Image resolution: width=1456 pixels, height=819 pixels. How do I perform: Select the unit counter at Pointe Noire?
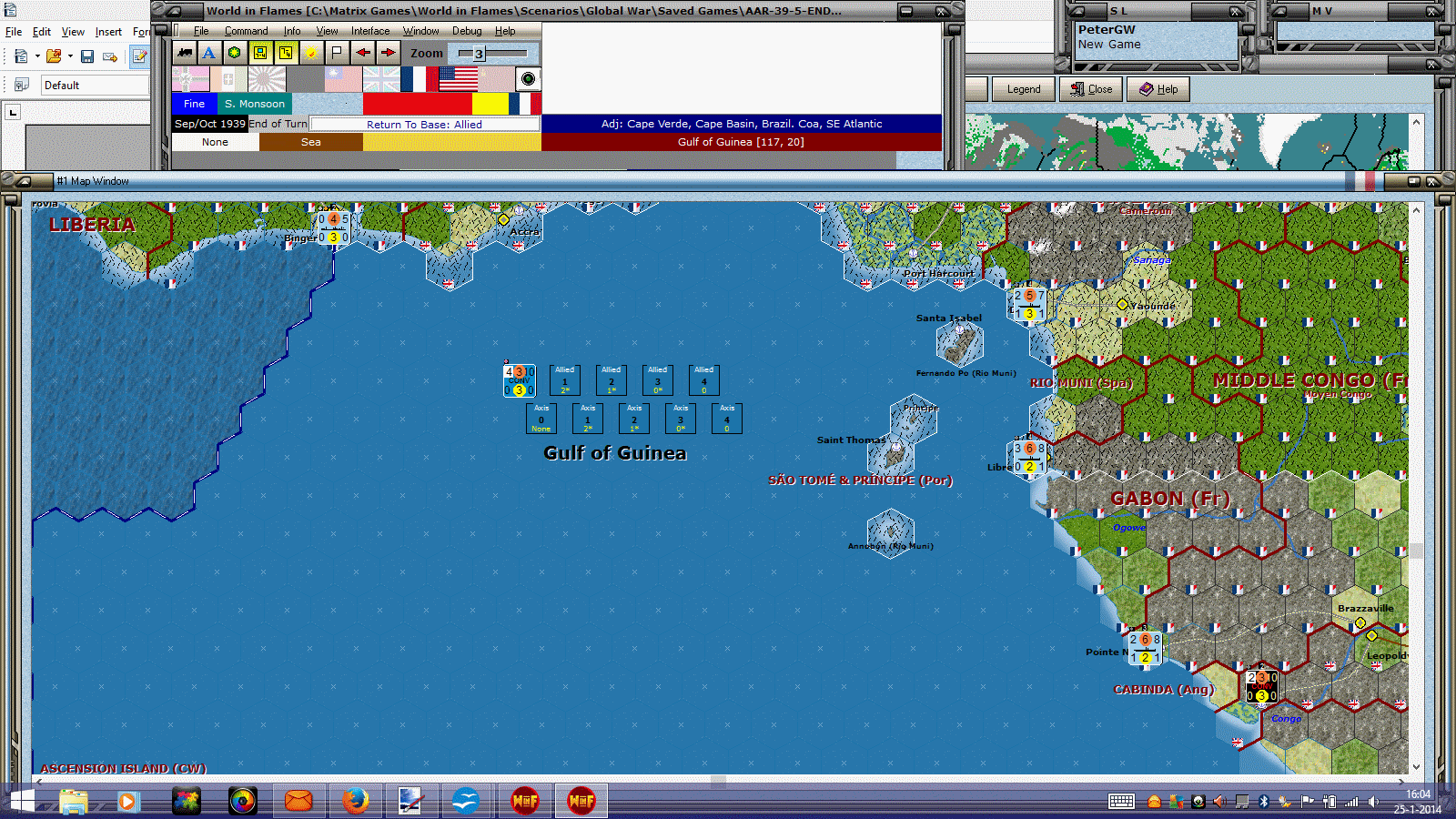click(x=1145, y=648)
